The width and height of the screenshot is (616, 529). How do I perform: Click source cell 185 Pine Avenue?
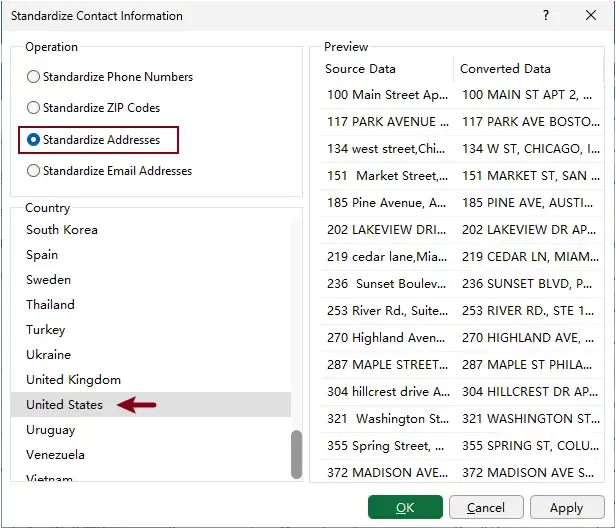387,203
